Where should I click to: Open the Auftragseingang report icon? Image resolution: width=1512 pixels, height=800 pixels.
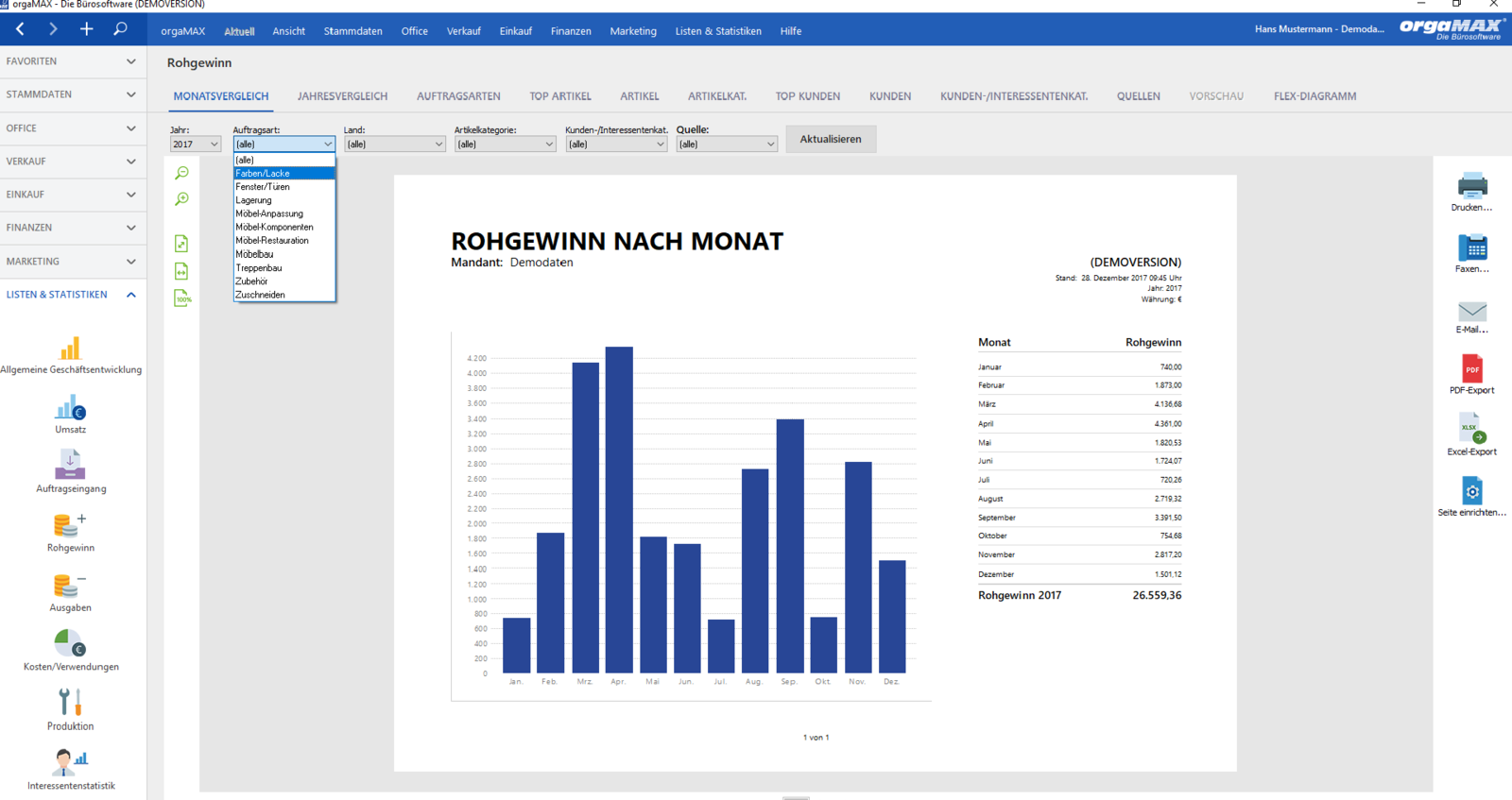(70, 465)
